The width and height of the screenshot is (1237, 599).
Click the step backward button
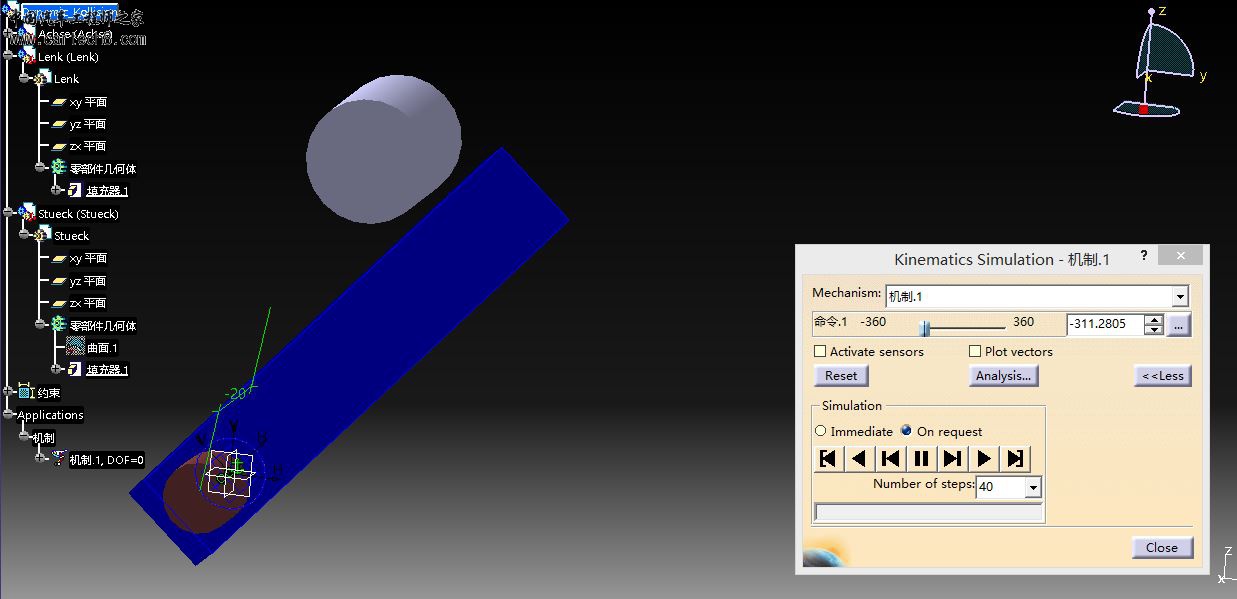[890, 459]
